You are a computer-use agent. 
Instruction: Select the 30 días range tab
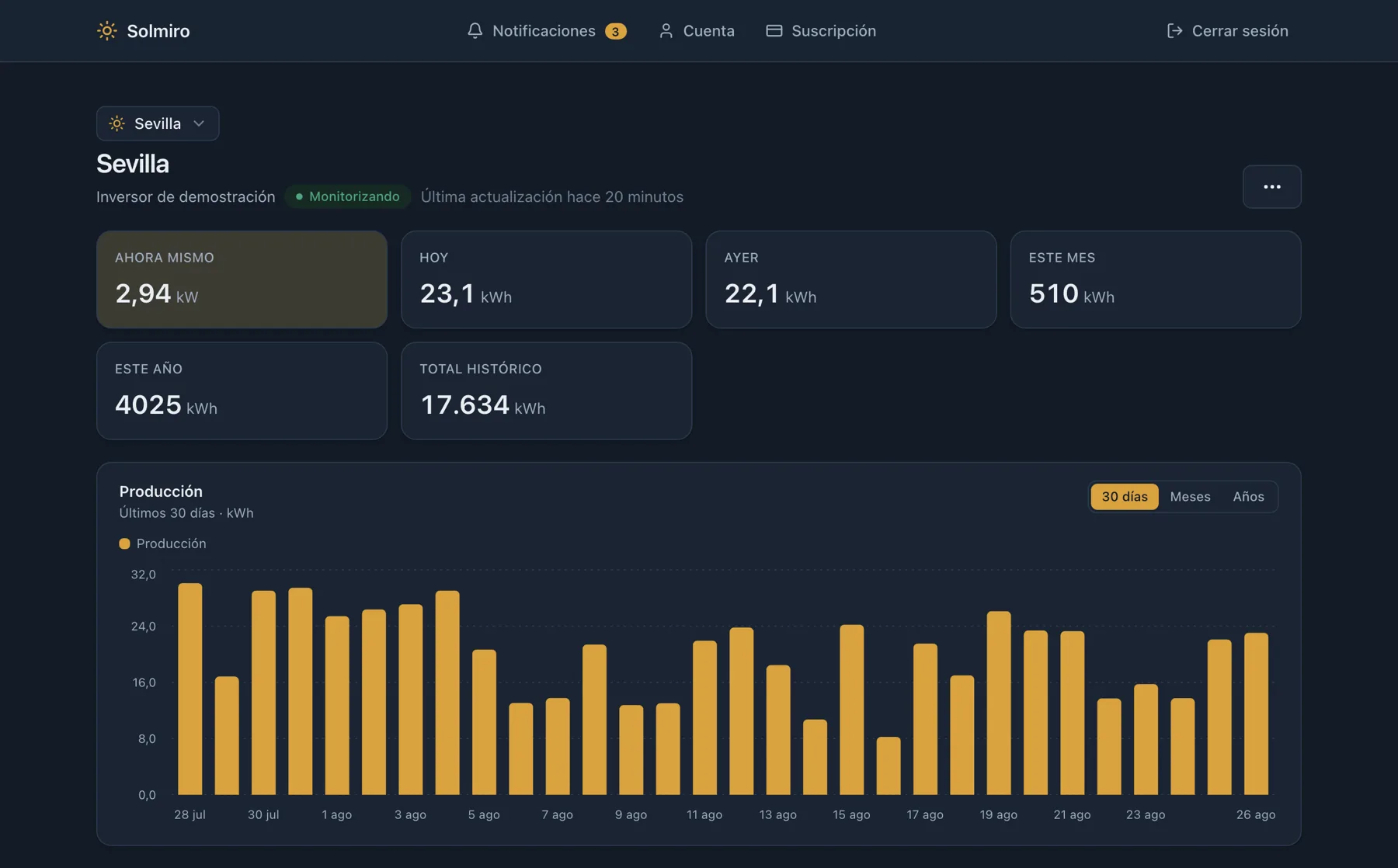(1124, 497)
